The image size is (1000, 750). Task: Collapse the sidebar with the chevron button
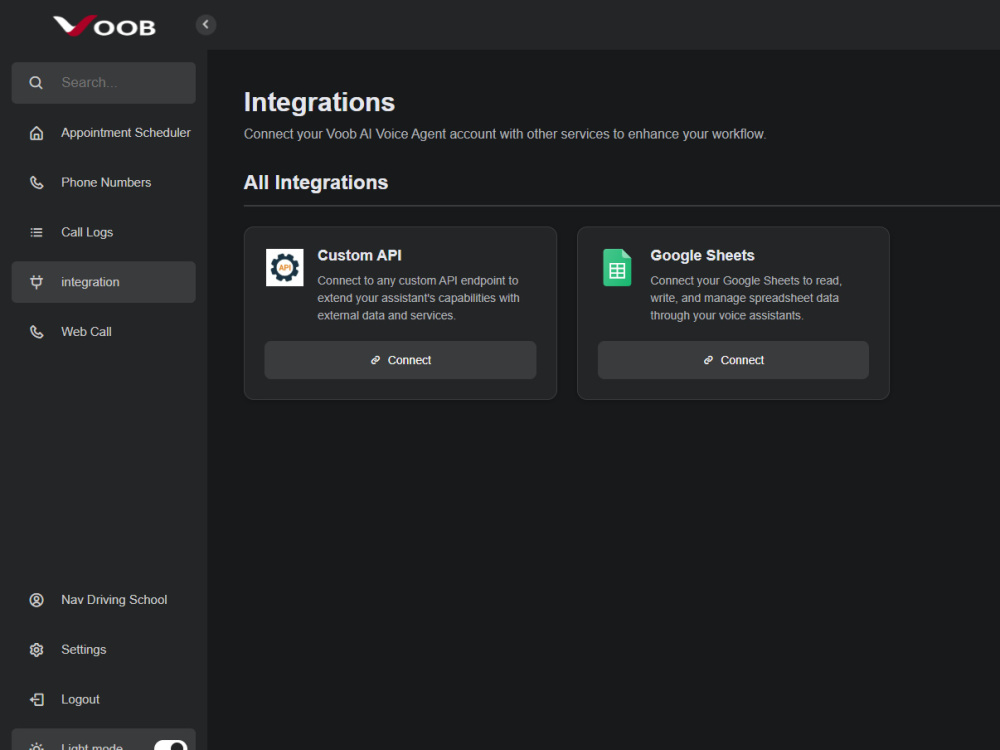coord(205,24)
